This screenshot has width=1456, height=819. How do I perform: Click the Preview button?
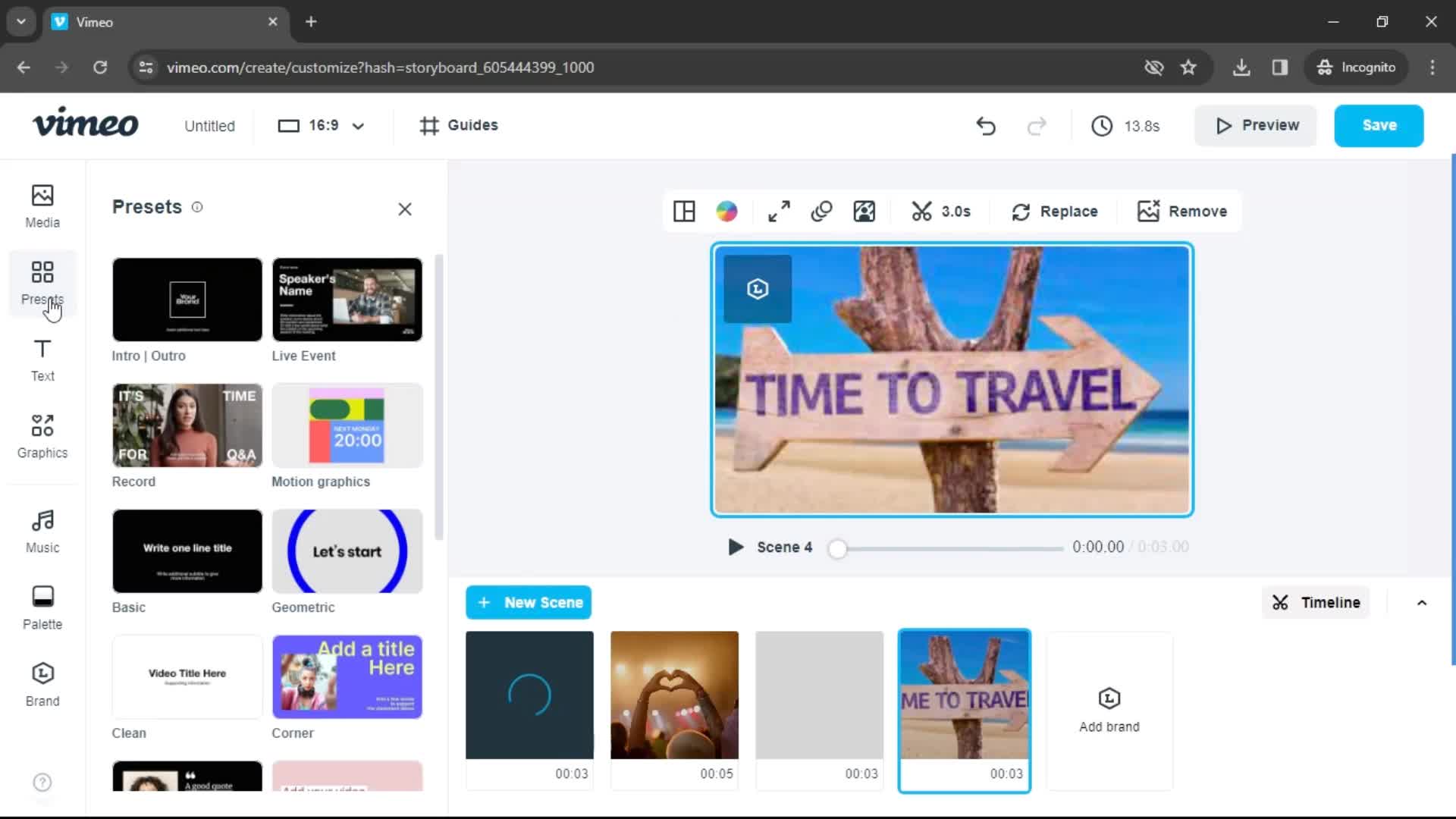click(x=1258, y=125)
